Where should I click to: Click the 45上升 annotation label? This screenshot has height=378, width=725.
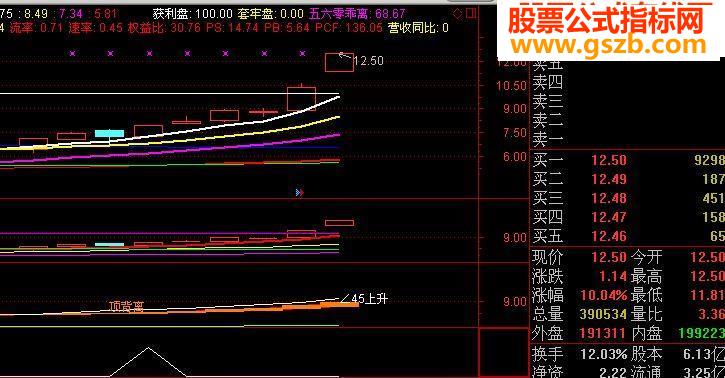[369, 299]
